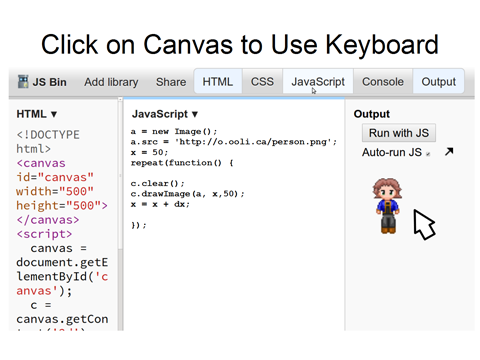Toggle the CSS panel tab
Viewport: 480px width, 360px height.
tap(262, 82)
